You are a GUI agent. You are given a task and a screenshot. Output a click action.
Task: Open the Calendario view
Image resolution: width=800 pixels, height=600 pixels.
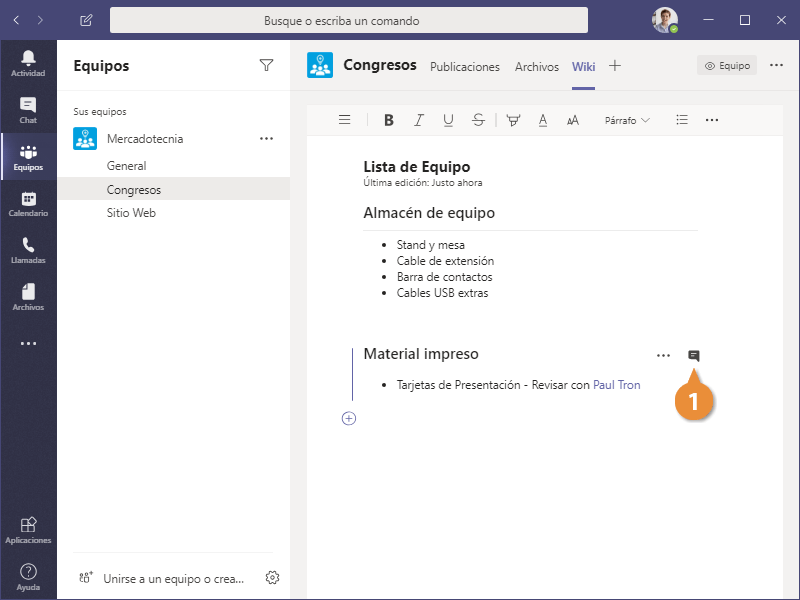28,204
